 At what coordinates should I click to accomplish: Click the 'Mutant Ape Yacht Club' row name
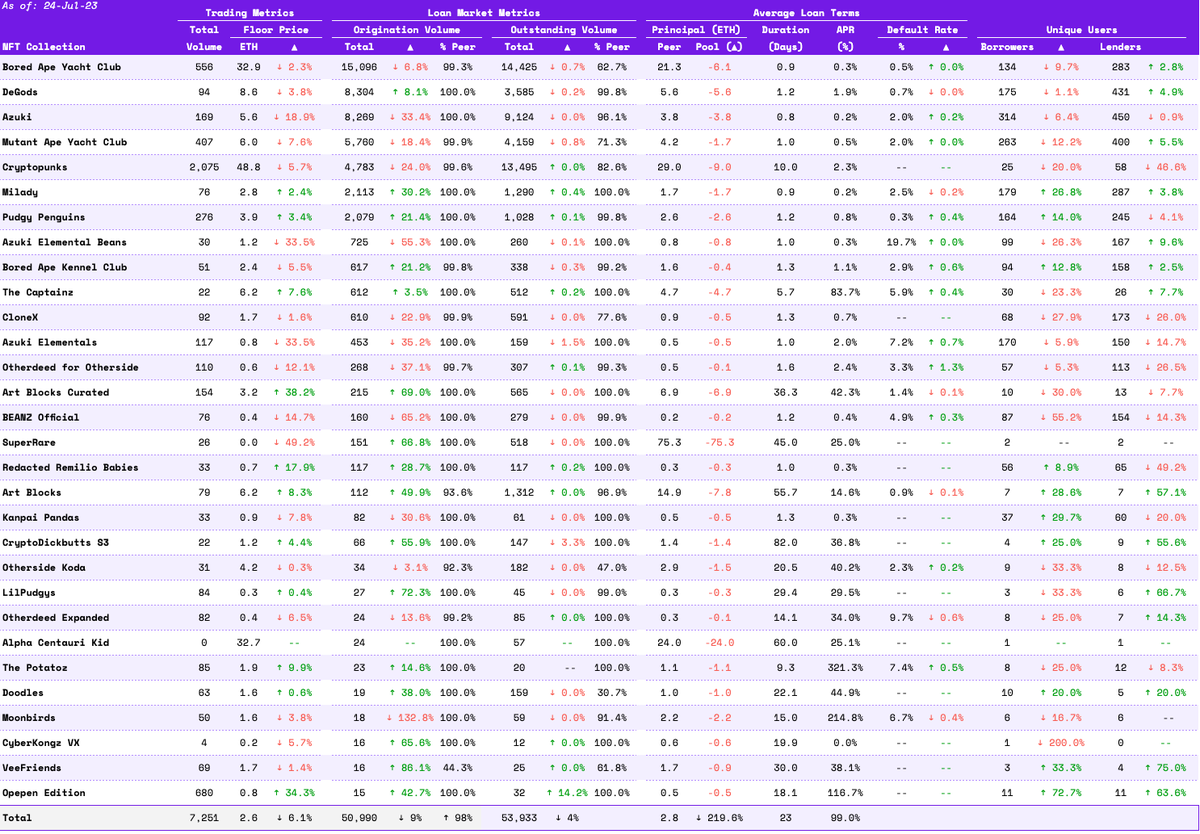[x=65, y=142]
